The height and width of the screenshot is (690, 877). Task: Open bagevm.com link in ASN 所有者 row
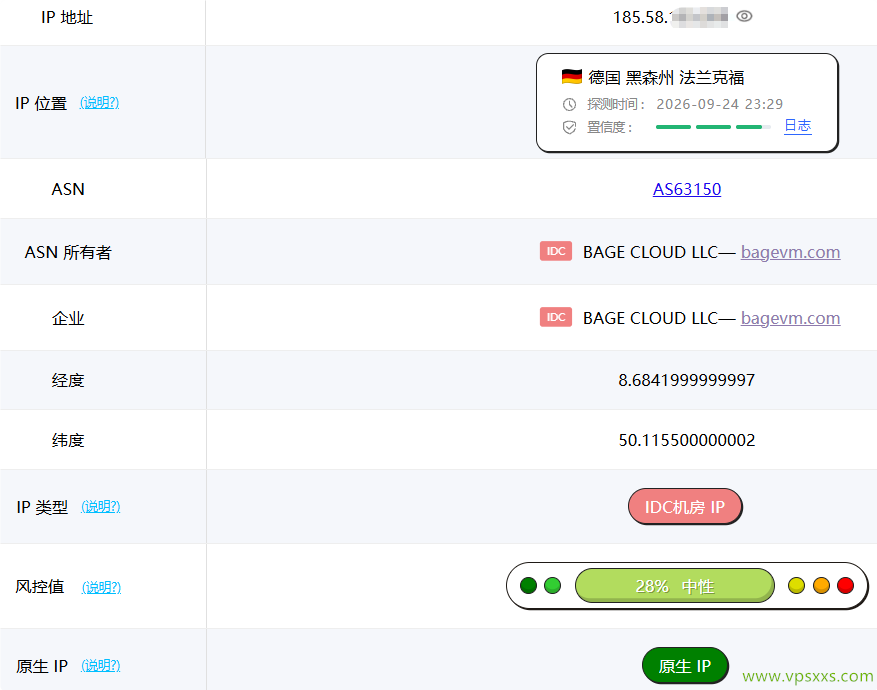click(x=790, y=252)
